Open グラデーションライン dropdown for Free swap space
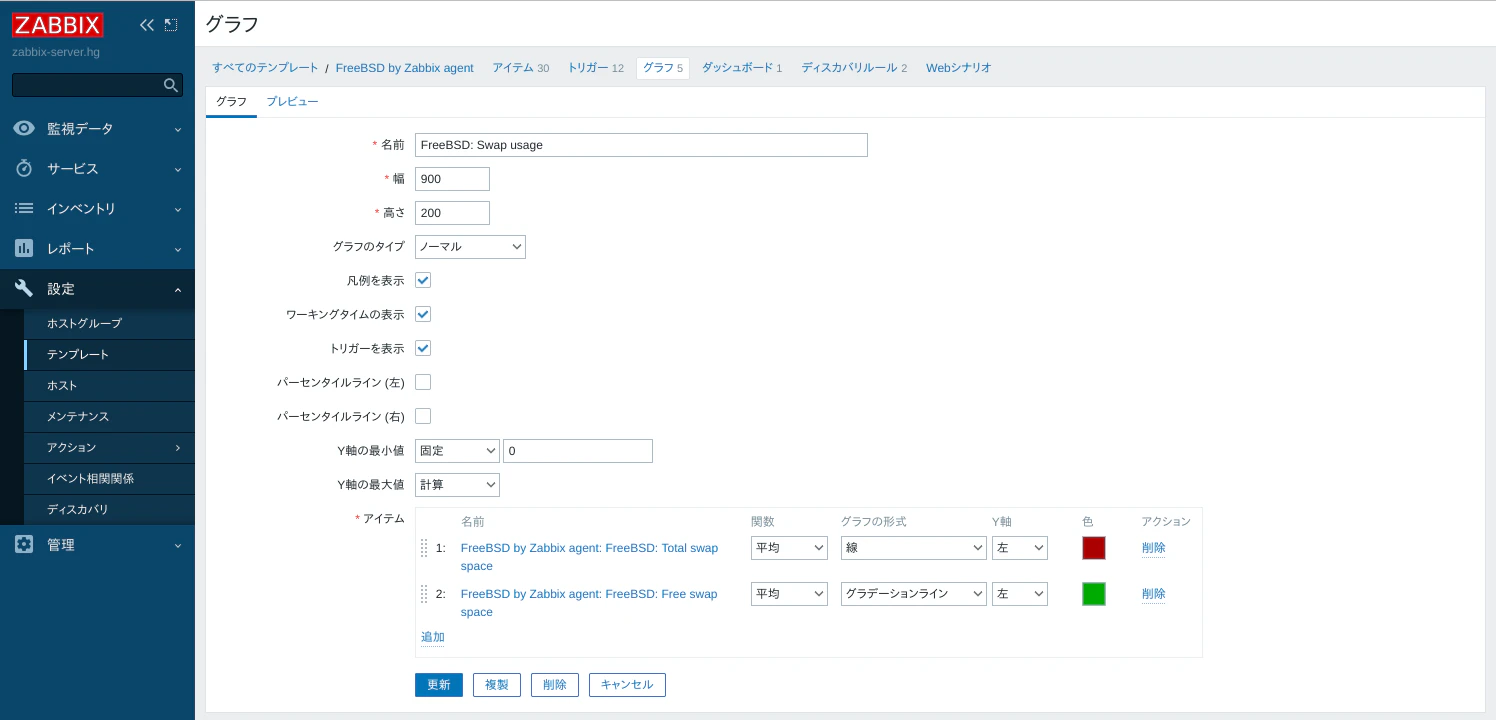Image resolution: width=1496 pixels, height=720 pixels. tap(914, 594)
